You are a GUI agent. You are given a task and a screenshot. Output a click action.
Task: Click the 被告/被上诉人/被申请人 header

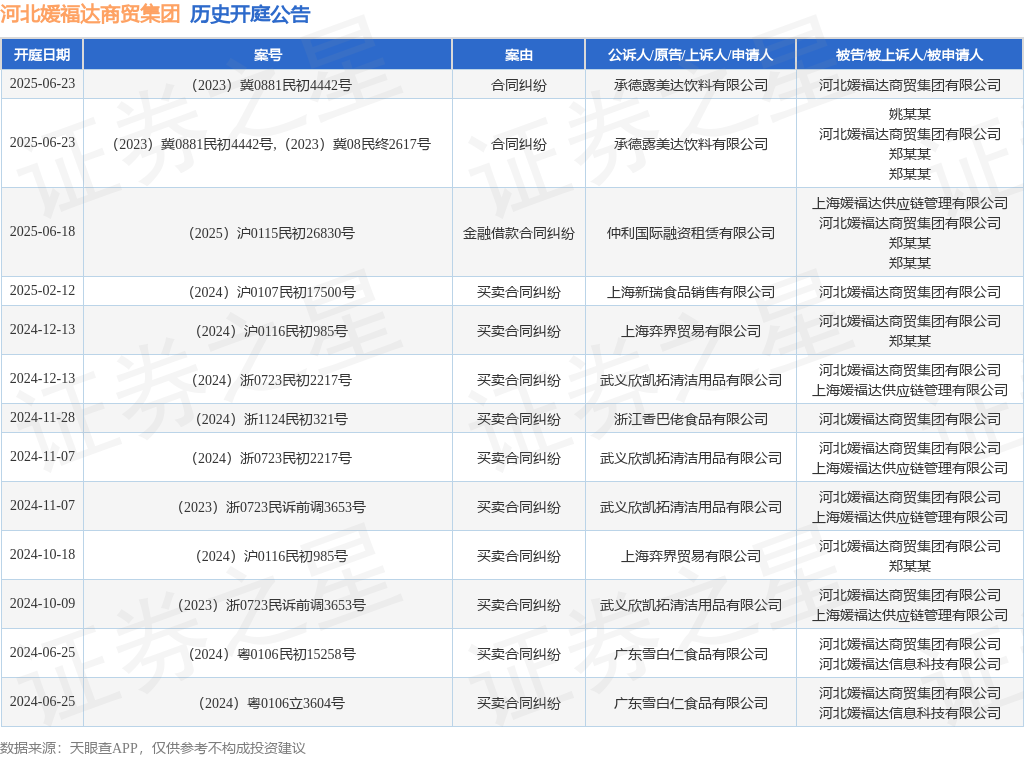(909, 55)
